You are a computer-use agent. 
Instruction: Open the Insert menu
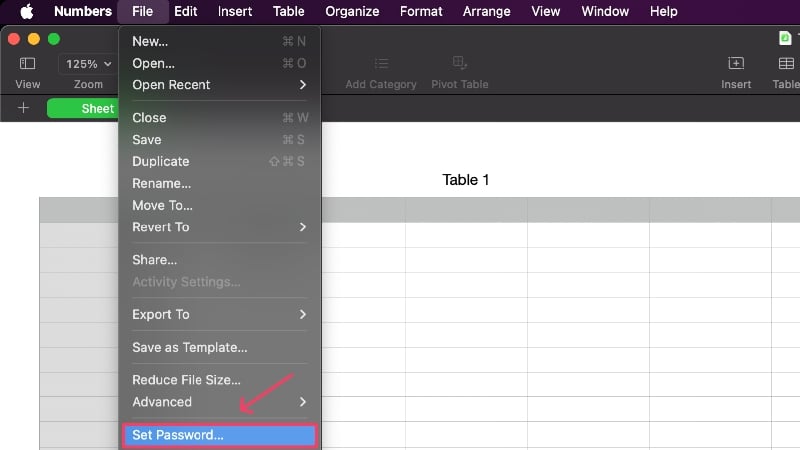pyautogui.click(x=235, y=11)
